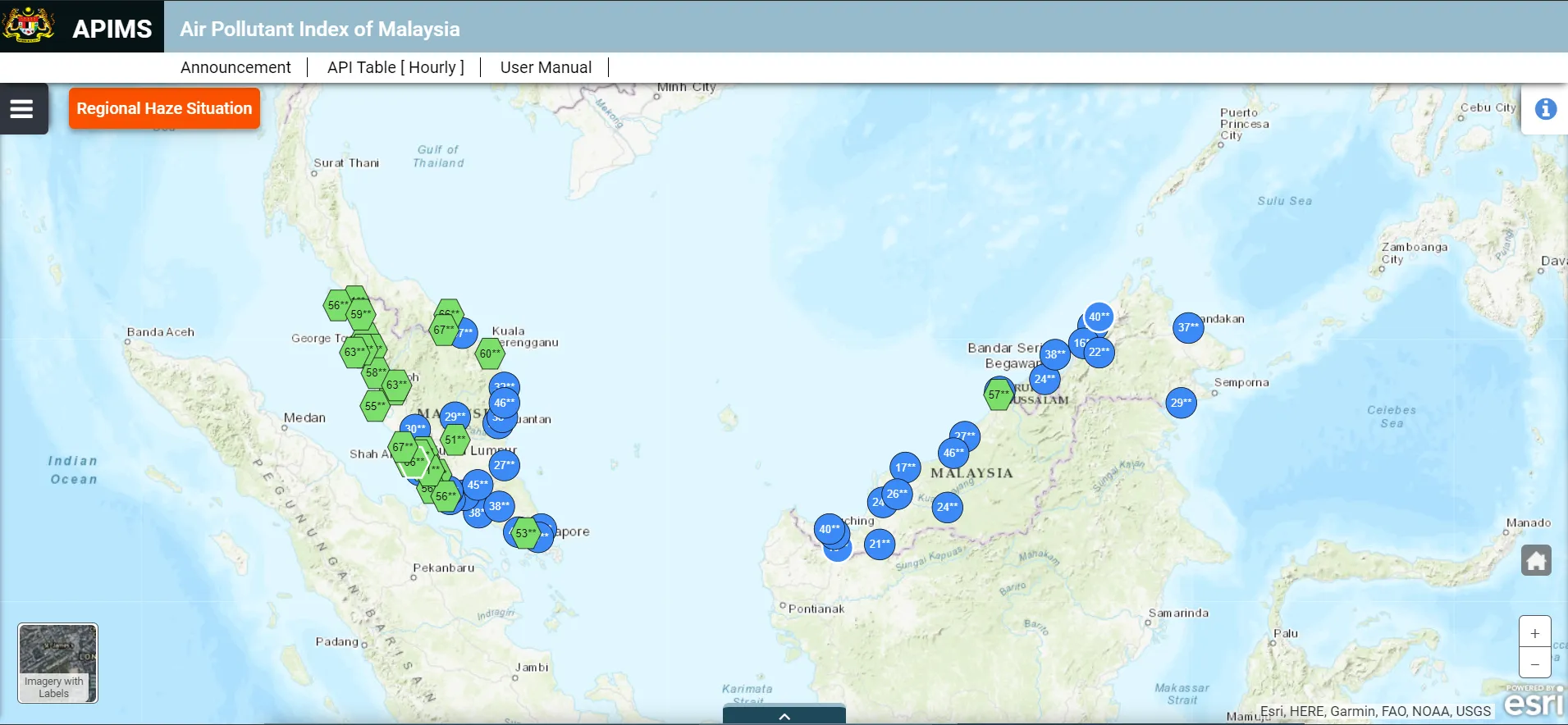This screenshot has height=725, width=1568.
Task: Click the APIMS title
Action: tap(112, 29)
